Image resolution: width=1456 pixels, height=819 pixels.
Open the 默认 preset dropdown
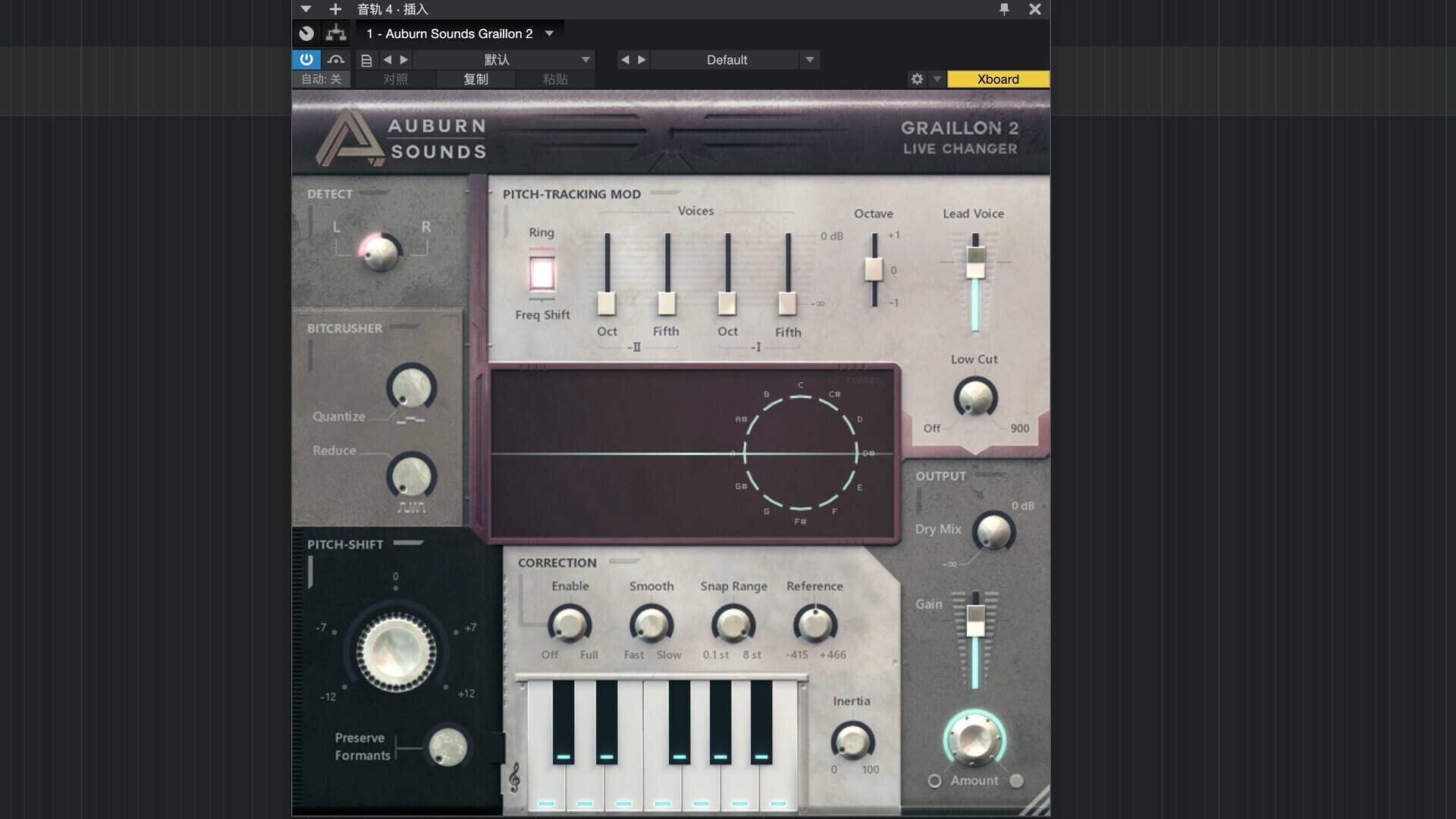coord(585,60)
